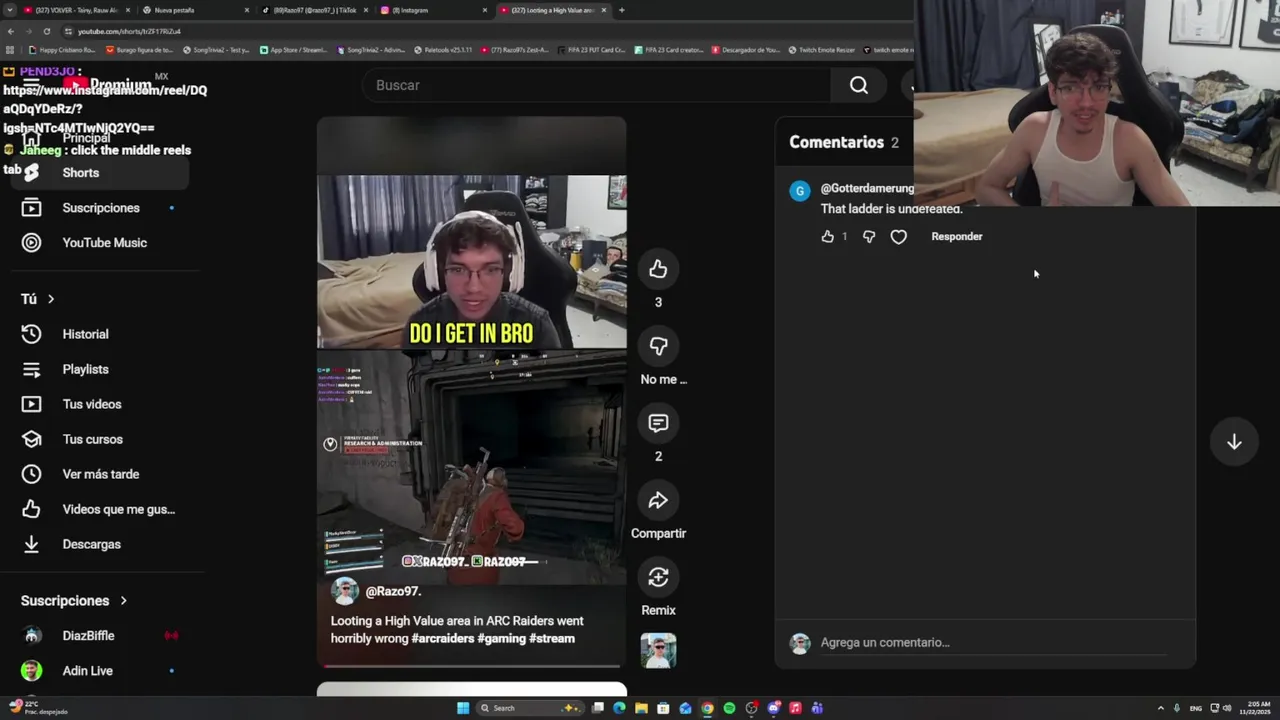Expand the Suscripciones section header

(74, 601)
